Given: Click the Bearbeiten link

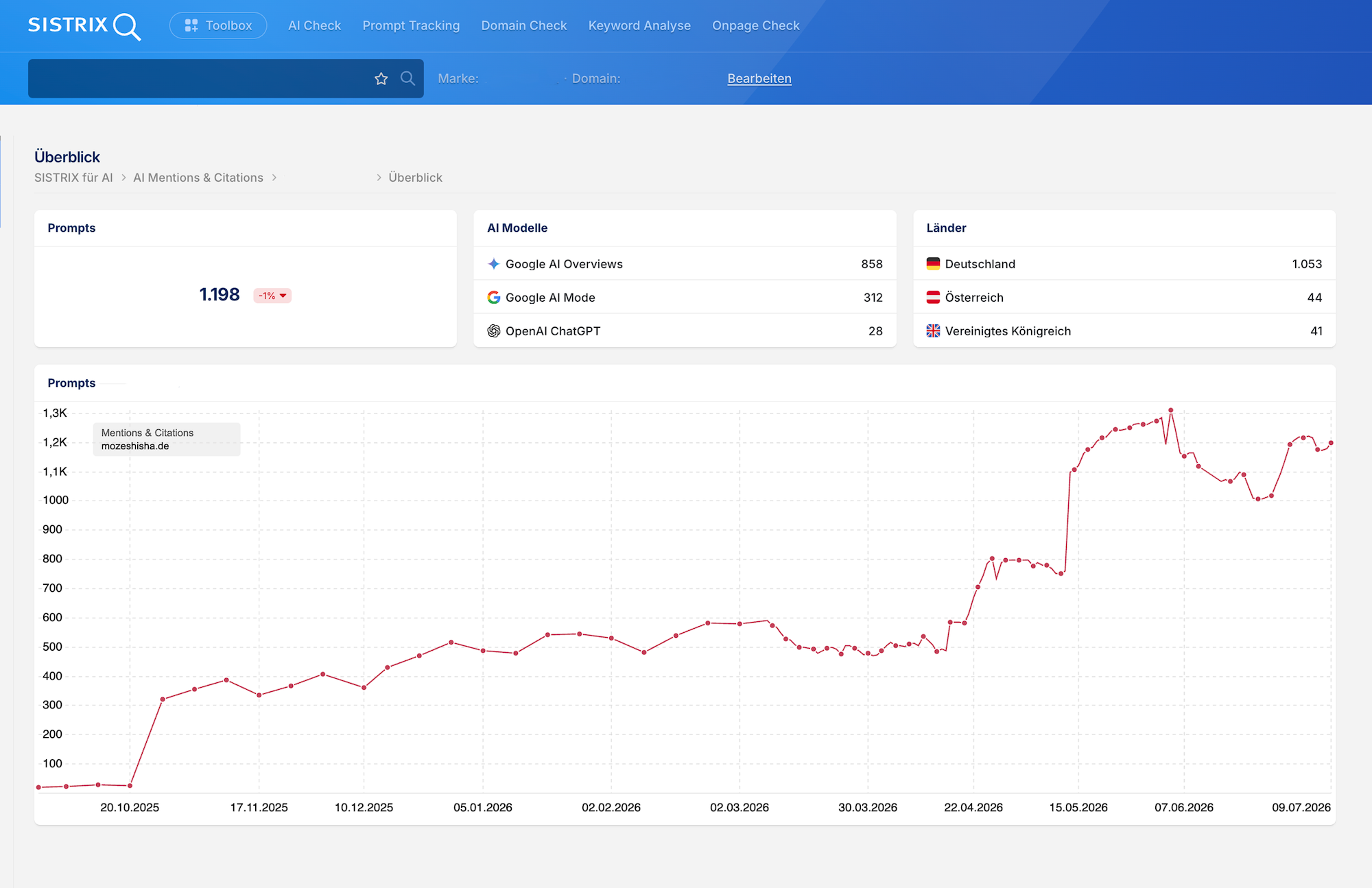Looking at the screenshot, I should [x=759, y=79].
